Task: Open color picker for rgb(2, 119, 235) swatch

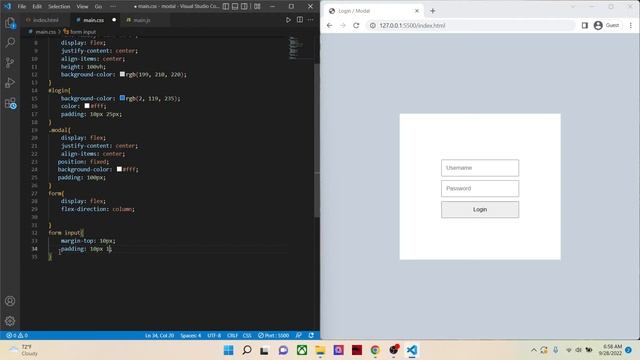Action: tap(122, 98)
